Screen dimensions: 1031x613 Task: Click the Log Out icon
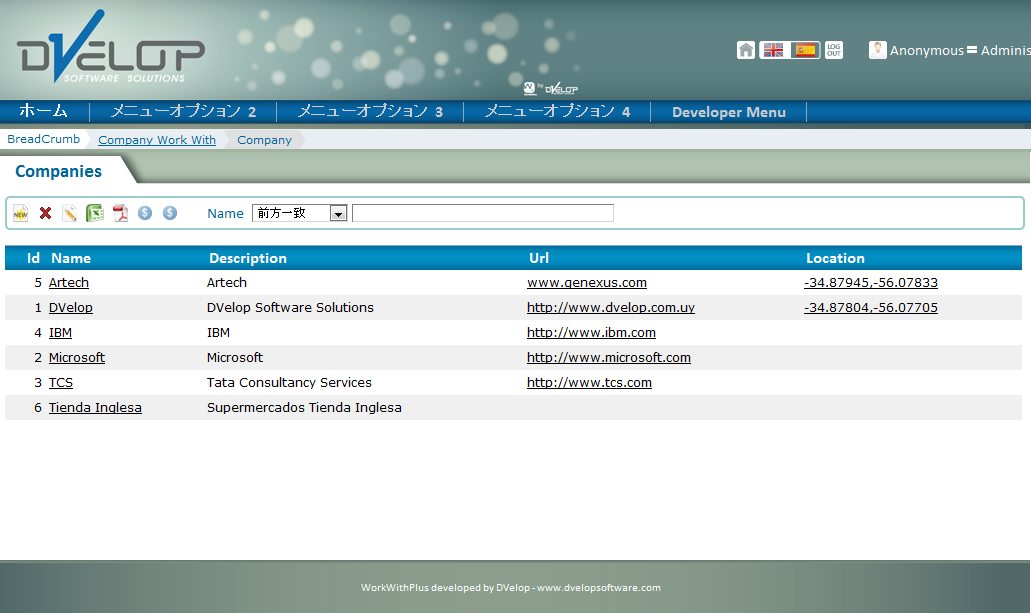click(x=834, y=50)
